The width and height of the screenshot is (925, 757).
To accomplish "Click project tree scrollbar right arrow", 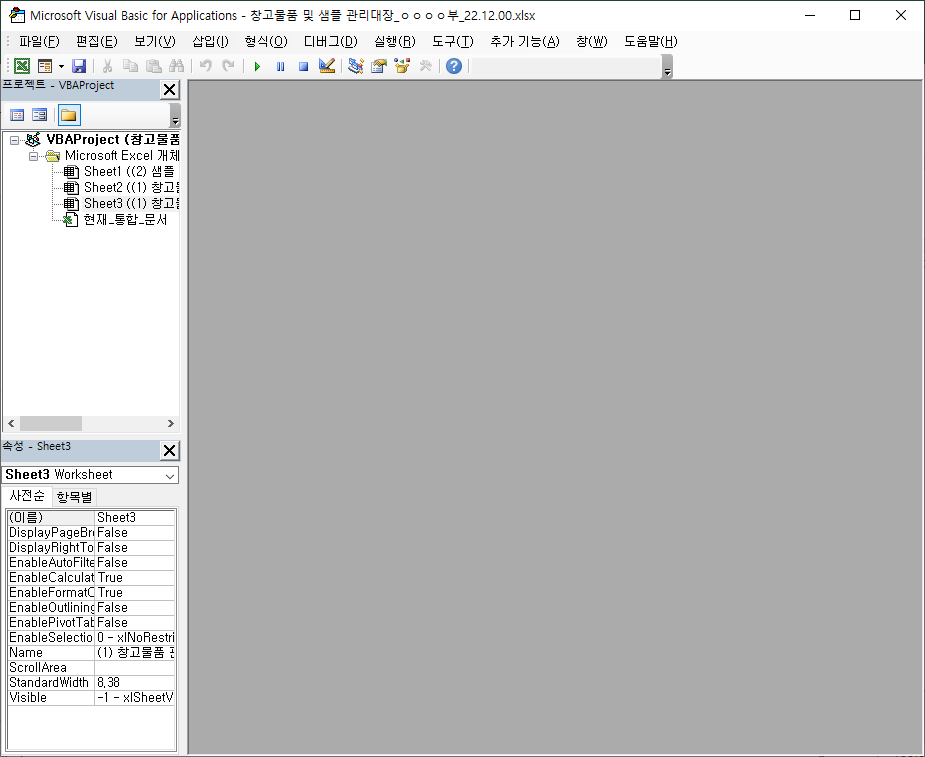I will click(x=170, y=424).
